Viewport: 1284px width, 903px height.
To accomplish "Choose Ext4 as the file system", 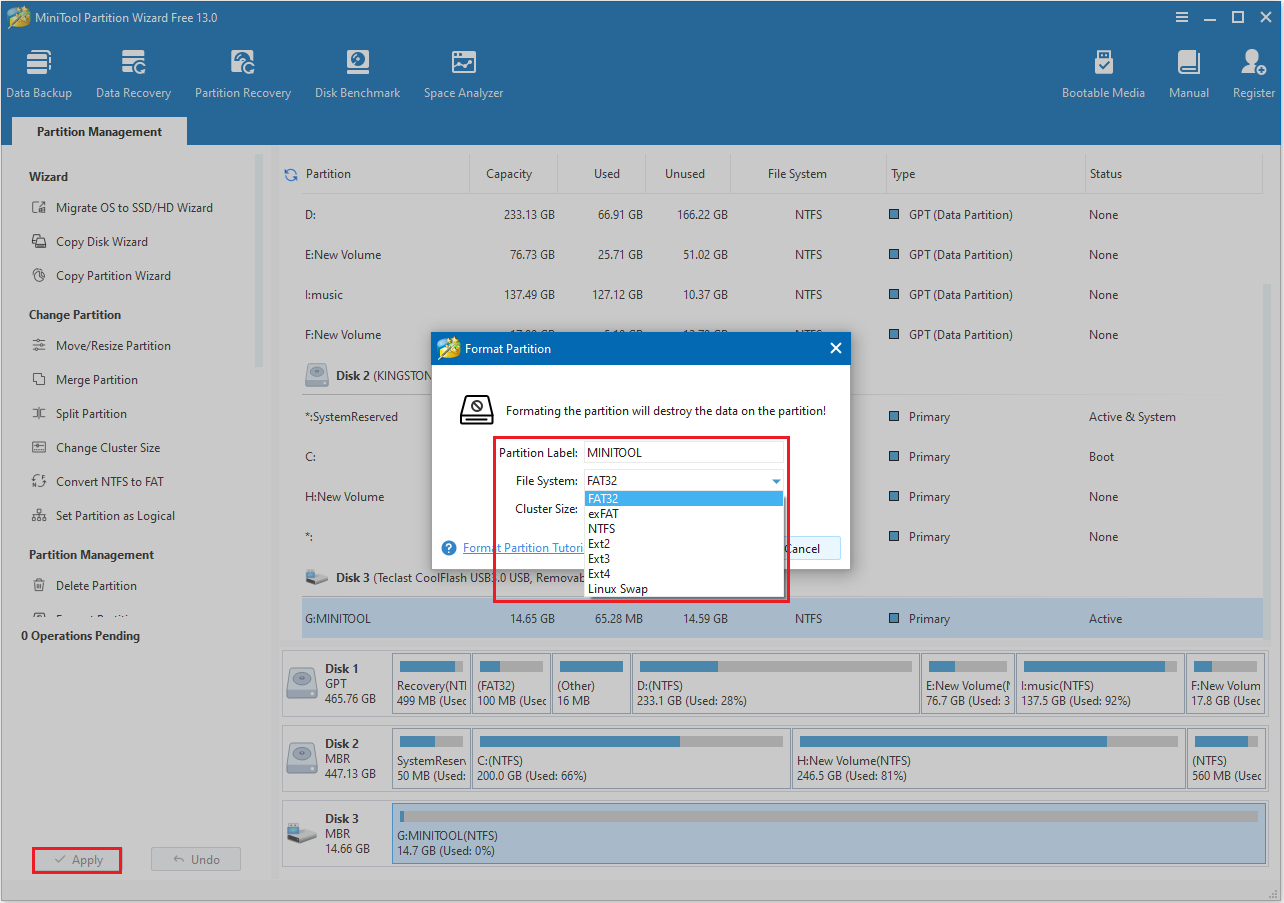I will (598, 573).
